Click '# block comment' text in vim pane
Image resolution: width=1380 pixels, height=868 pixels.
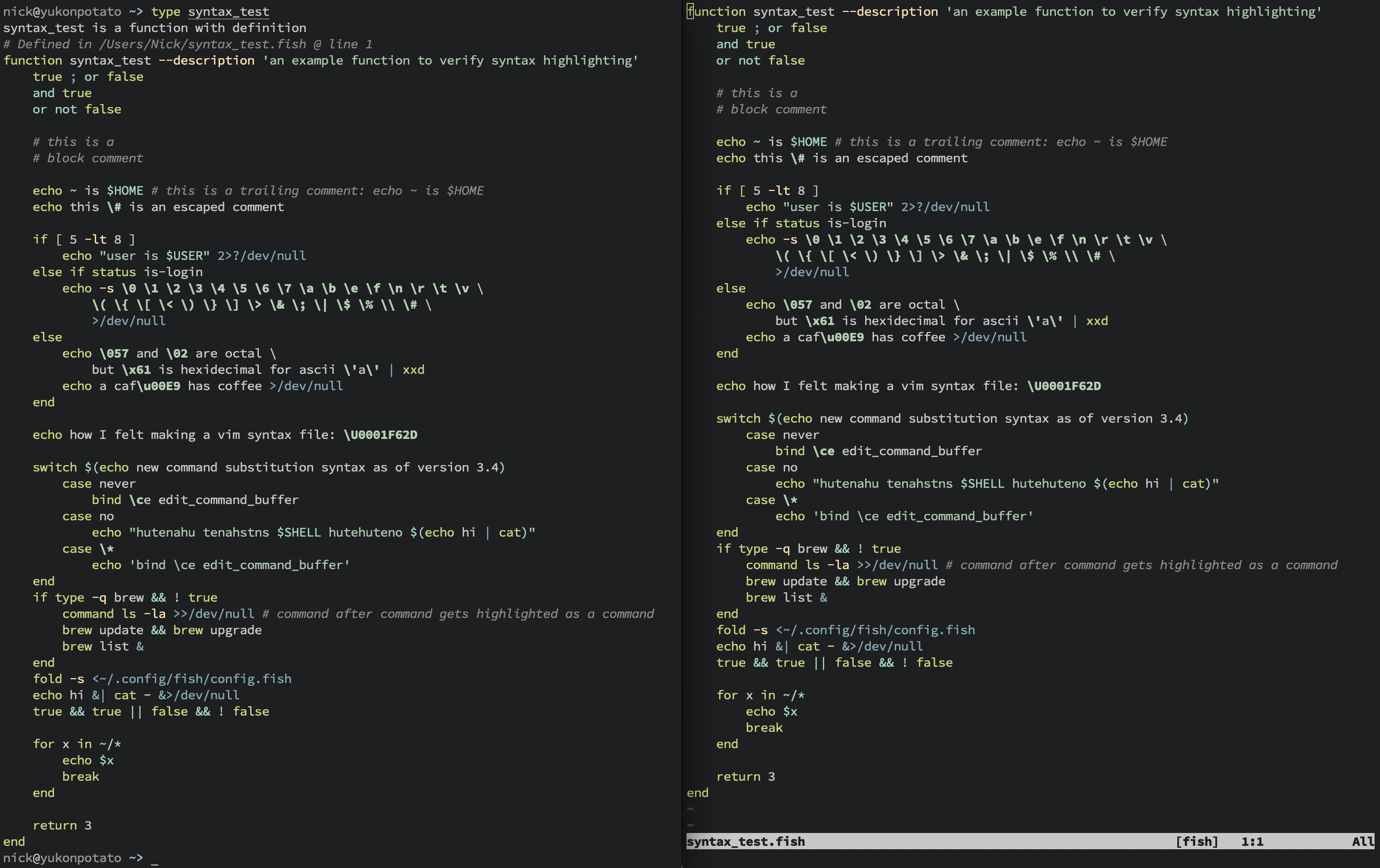(x=771, y=109)
